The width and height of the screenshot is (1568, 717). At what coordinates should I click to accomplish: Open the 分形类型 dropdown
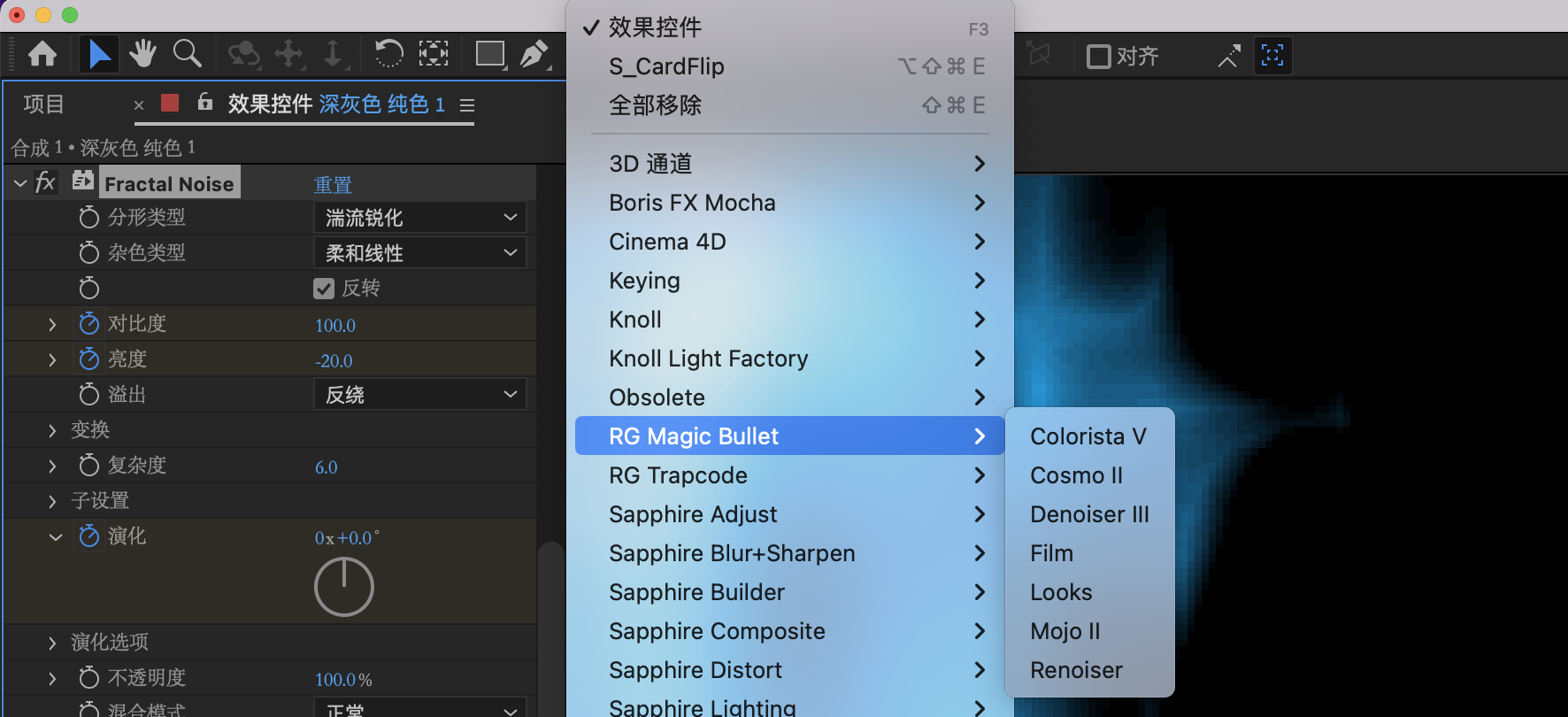pos(420,218)
